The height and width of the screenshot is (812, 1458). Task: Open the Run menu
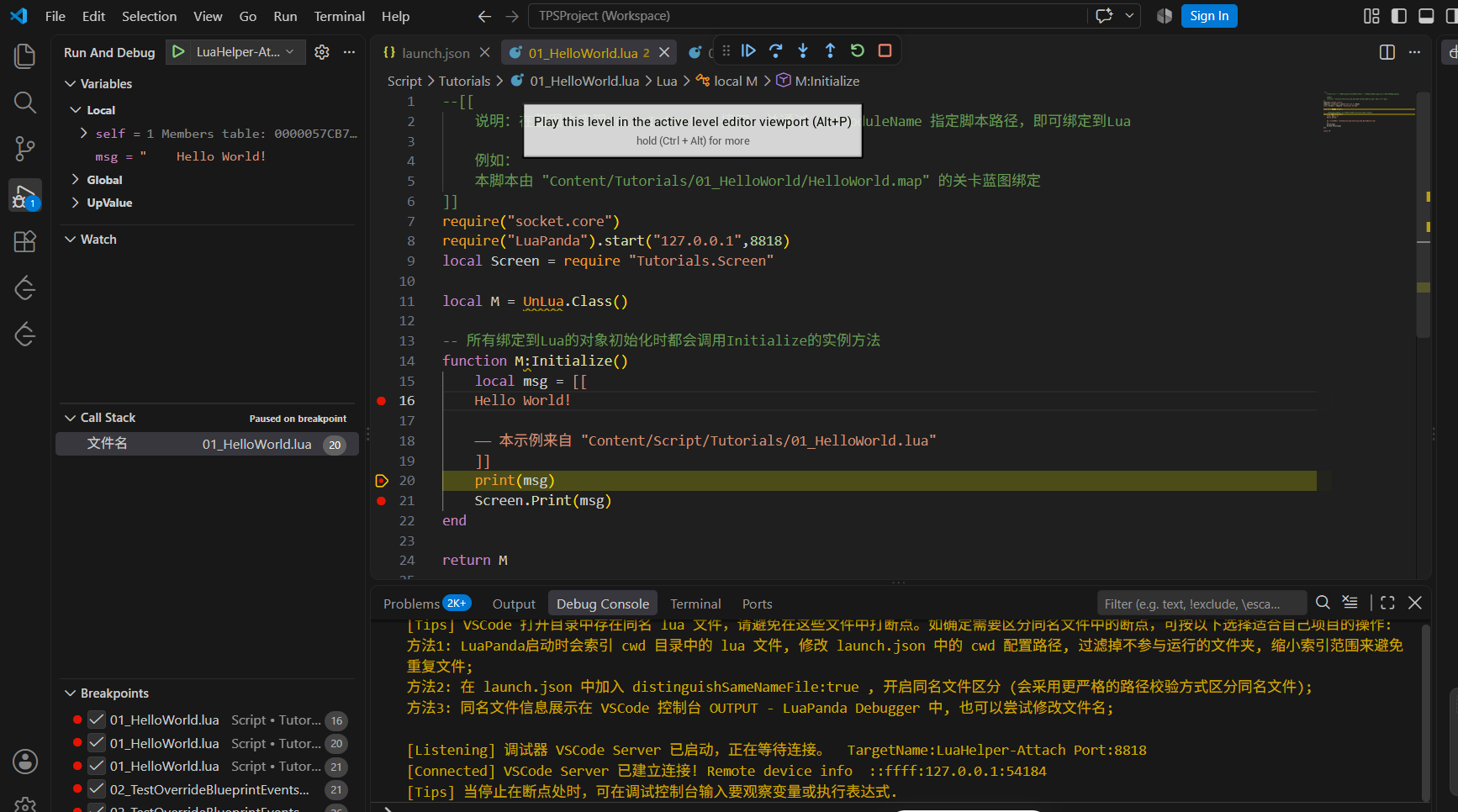285,16
